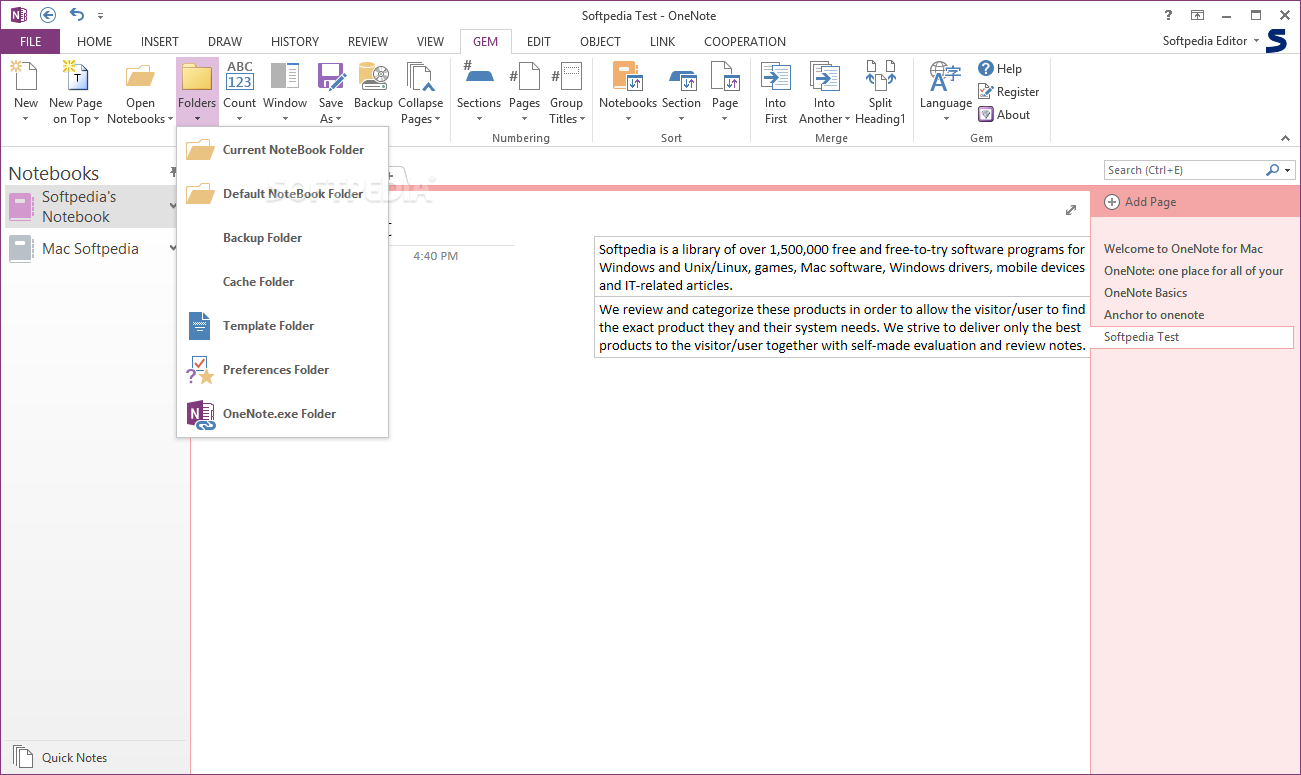1301x775 pixels.
Task: Open the VIEW ribbon tab
Action: coord(430,42)
